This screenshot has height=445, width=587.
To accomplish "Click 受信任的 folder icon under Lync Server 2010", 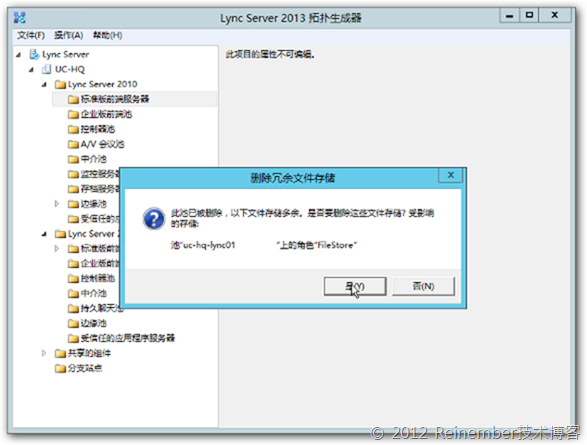I will click(73, 219).
